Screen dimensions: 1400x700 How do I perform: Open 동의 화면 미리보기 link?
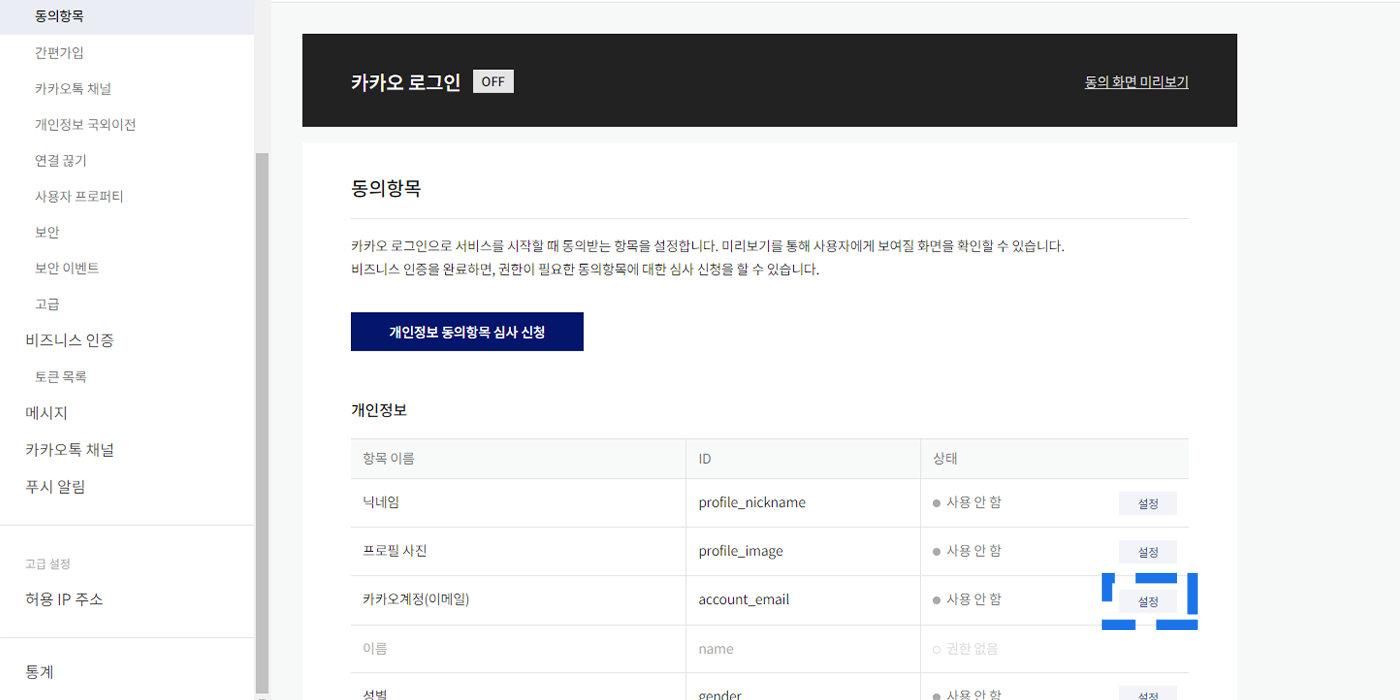coord(1136,82)
